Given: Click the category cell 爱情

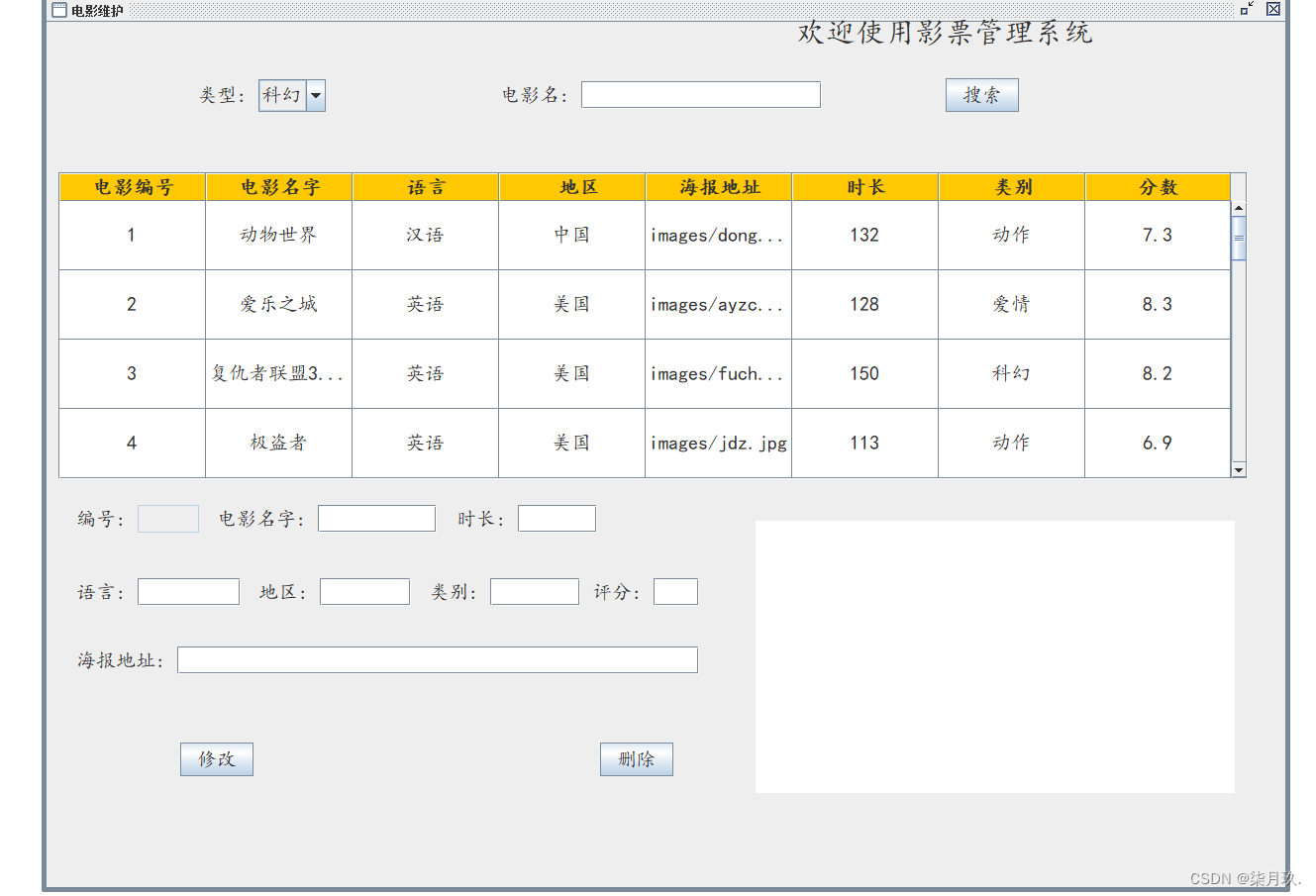Looking at the screenshot, I should 1011,305.
